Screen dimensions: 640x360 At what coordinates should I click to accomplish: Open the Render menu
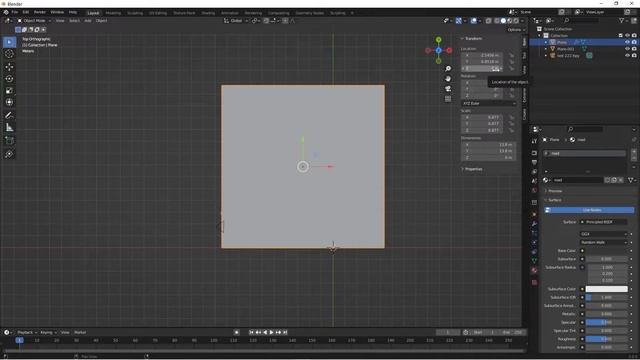(x=40, y=12)
